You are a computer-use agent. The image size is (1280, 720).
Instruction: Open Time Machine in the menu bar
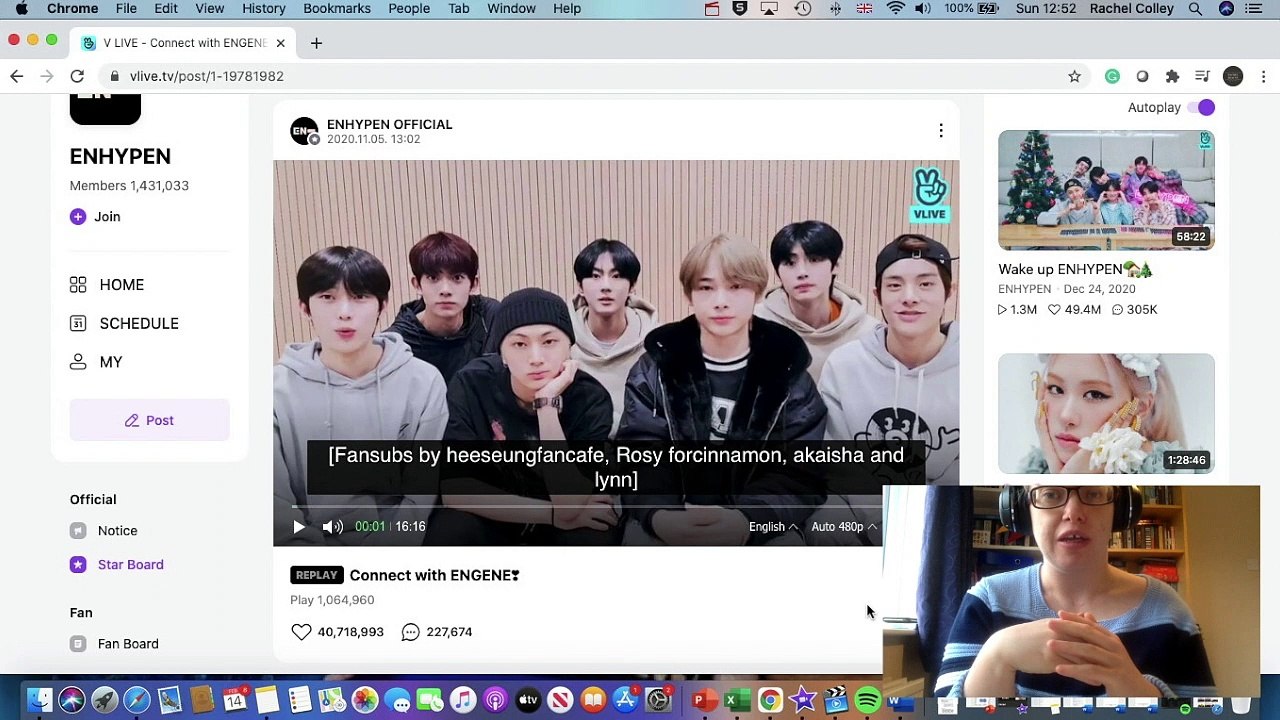click(803, 8)
